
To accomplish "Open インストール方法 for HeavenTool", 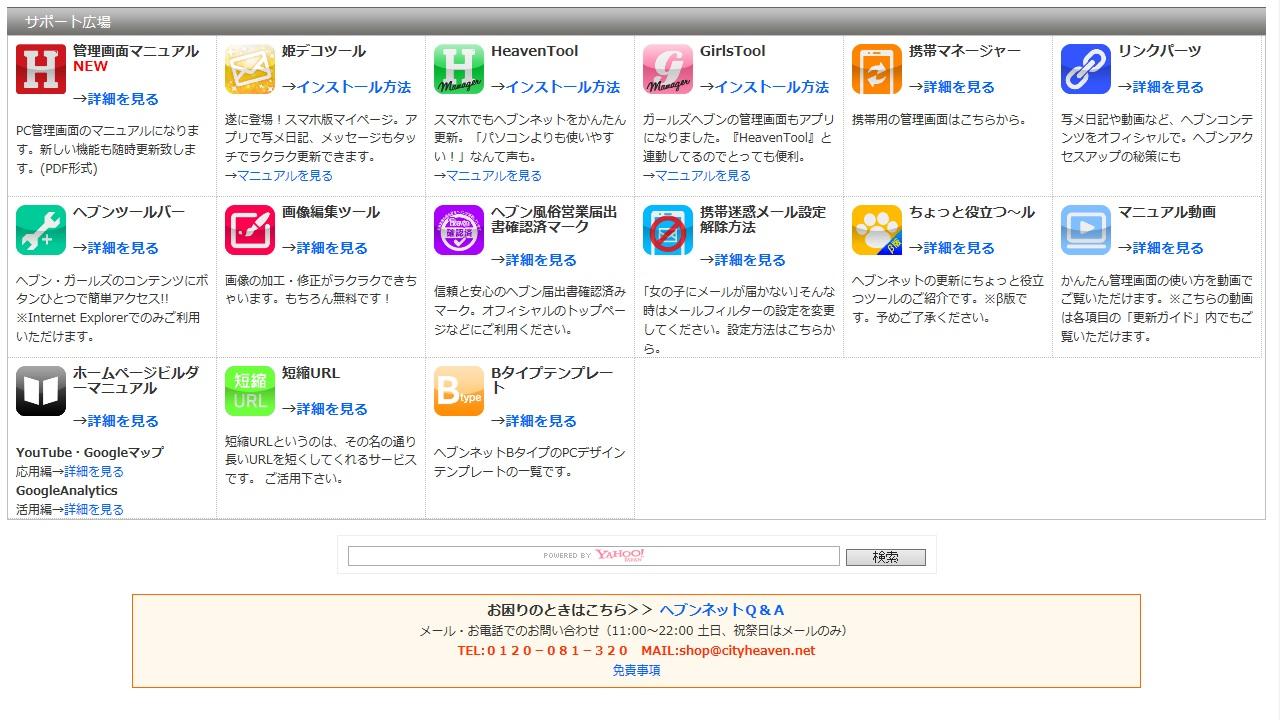I will click(563, 87).
